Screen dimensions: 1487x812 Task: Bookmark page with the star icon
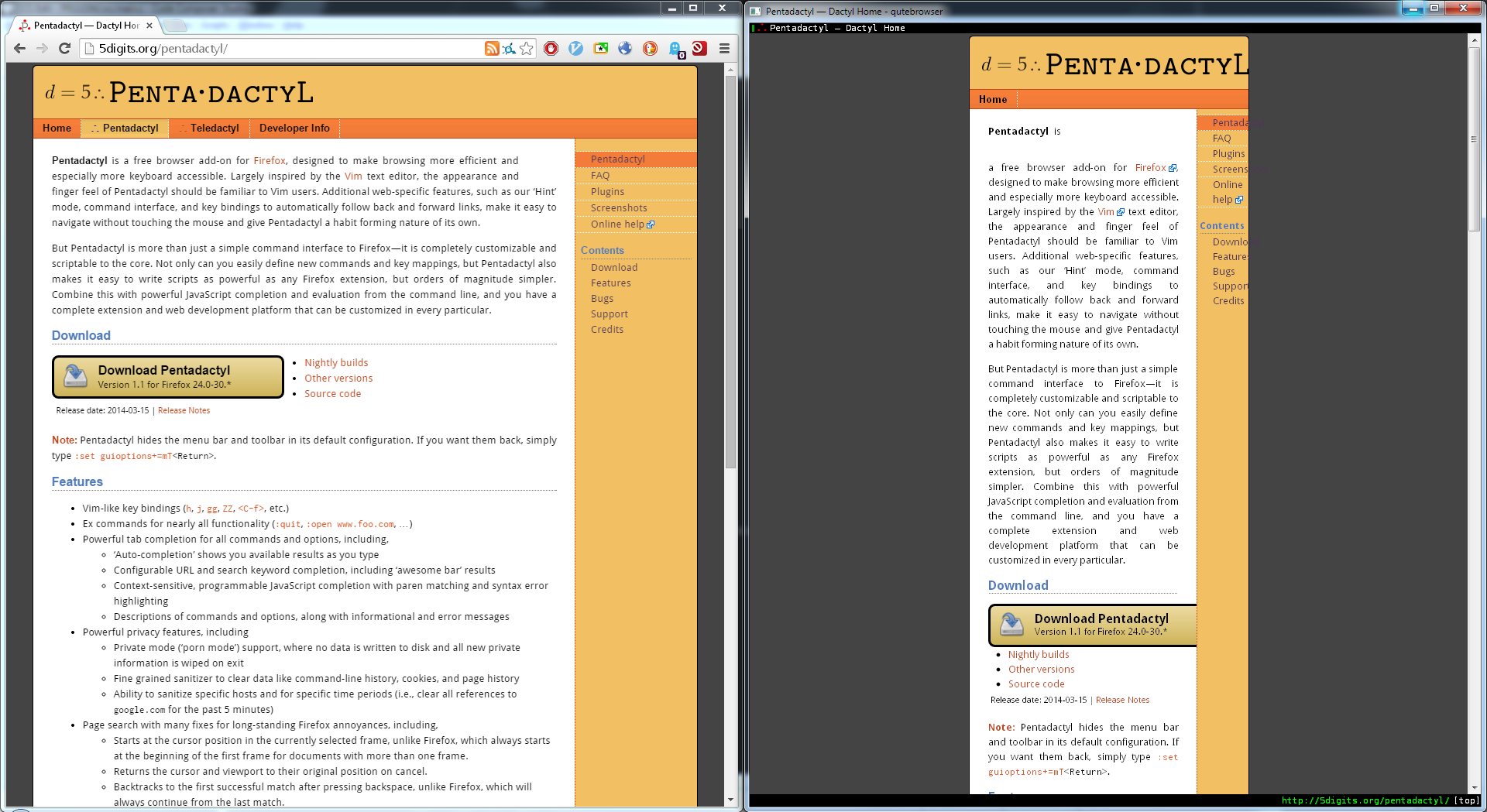(x=527, y=48)
